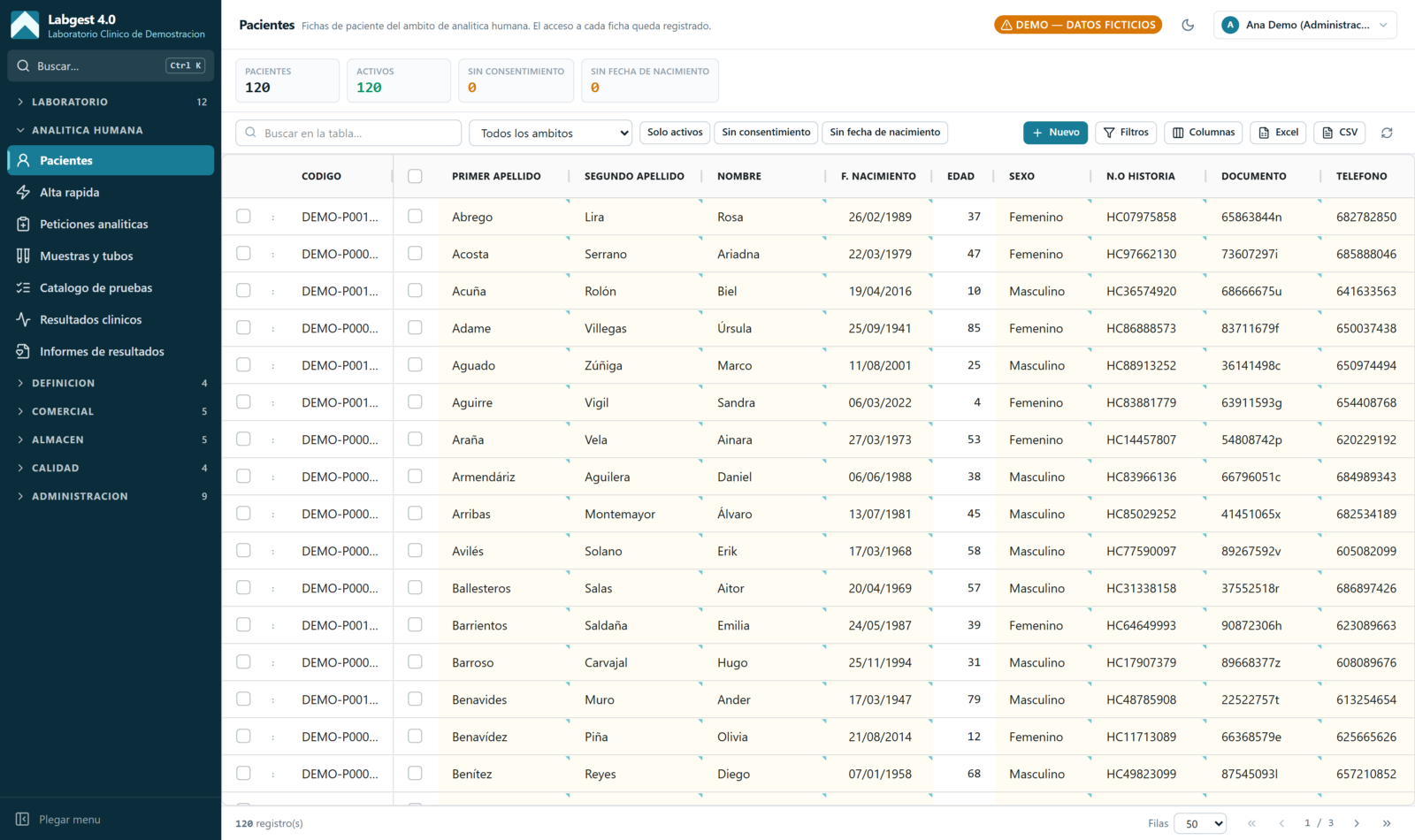
Task: Click the Buscar en la tabla field
Action: coord(348,133)
